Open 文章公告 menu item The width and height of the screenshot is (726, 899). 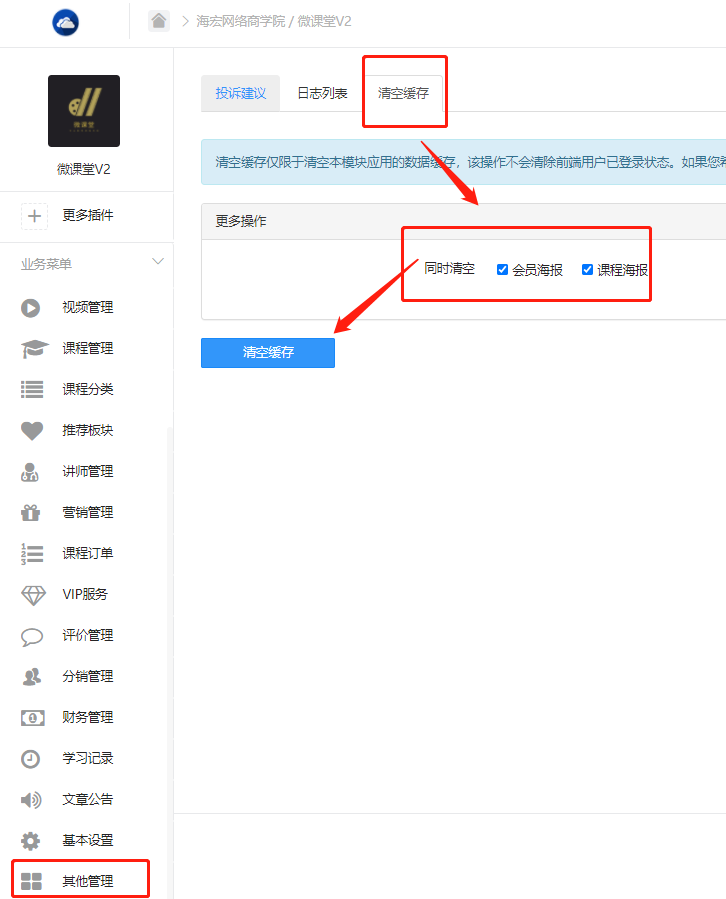click(88, 799)
